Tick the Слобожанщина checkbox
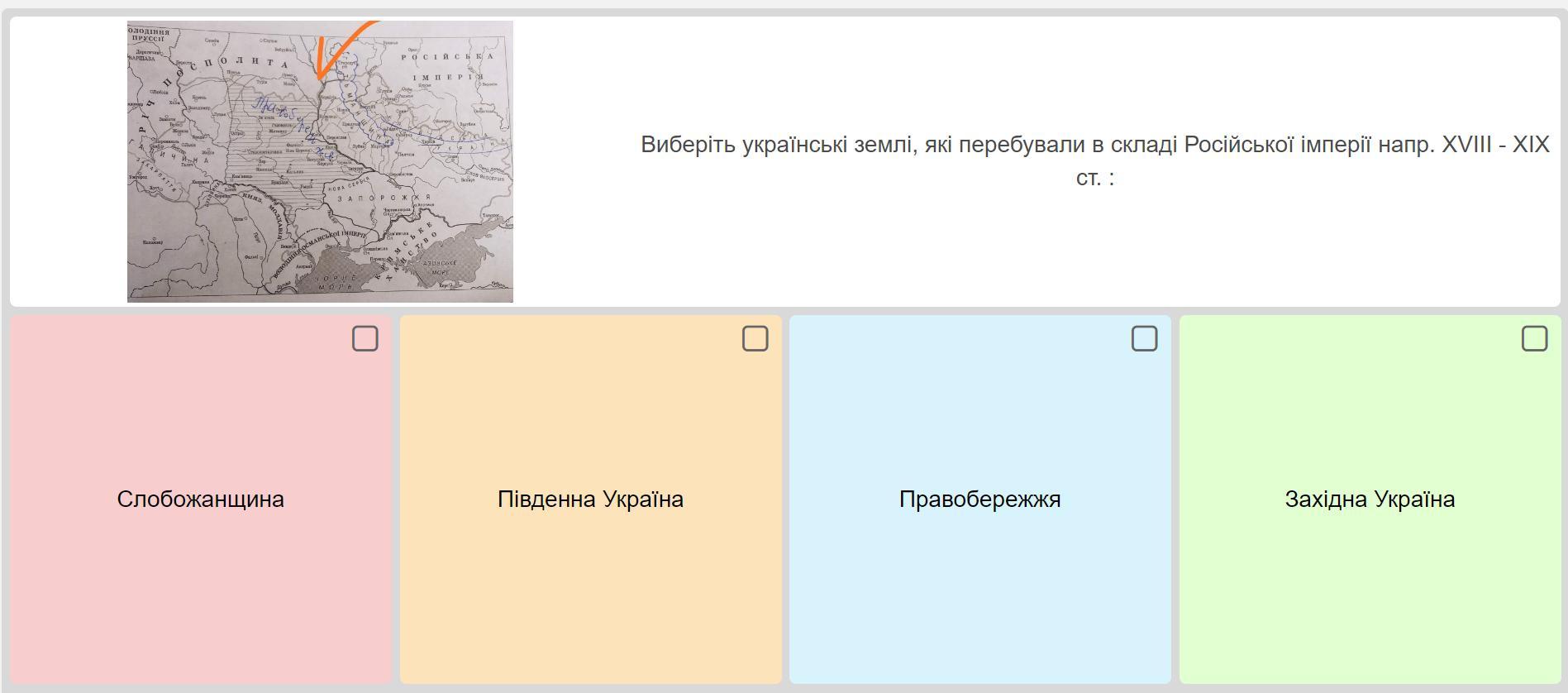Screen dimensions: 1568x693 tap(365, 338)
